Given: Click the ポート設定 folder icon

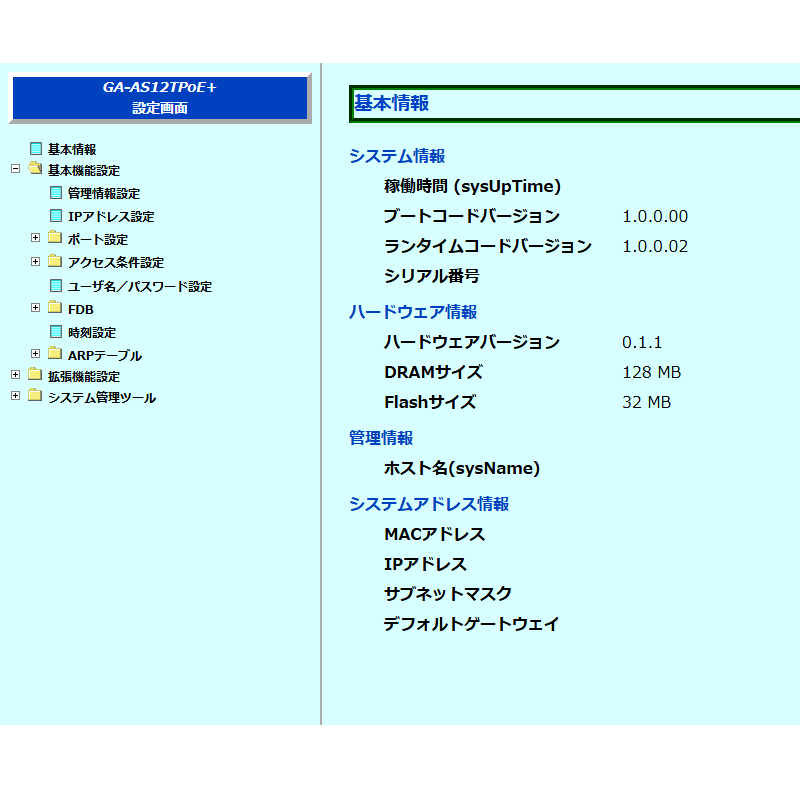Looking at the screenshot, I should coord(55,238).
